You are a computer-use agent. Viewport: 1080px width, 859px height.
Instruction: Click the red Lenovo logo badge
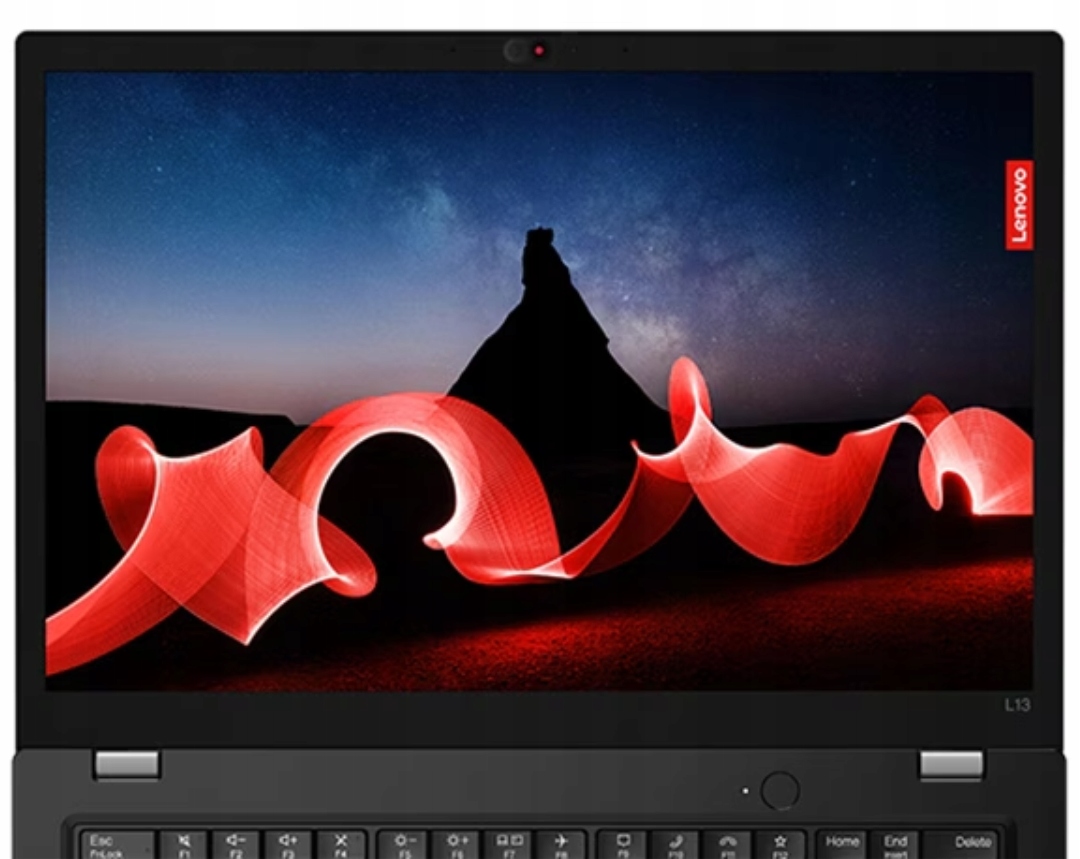pyautogui.click(x=1019, y=205)
